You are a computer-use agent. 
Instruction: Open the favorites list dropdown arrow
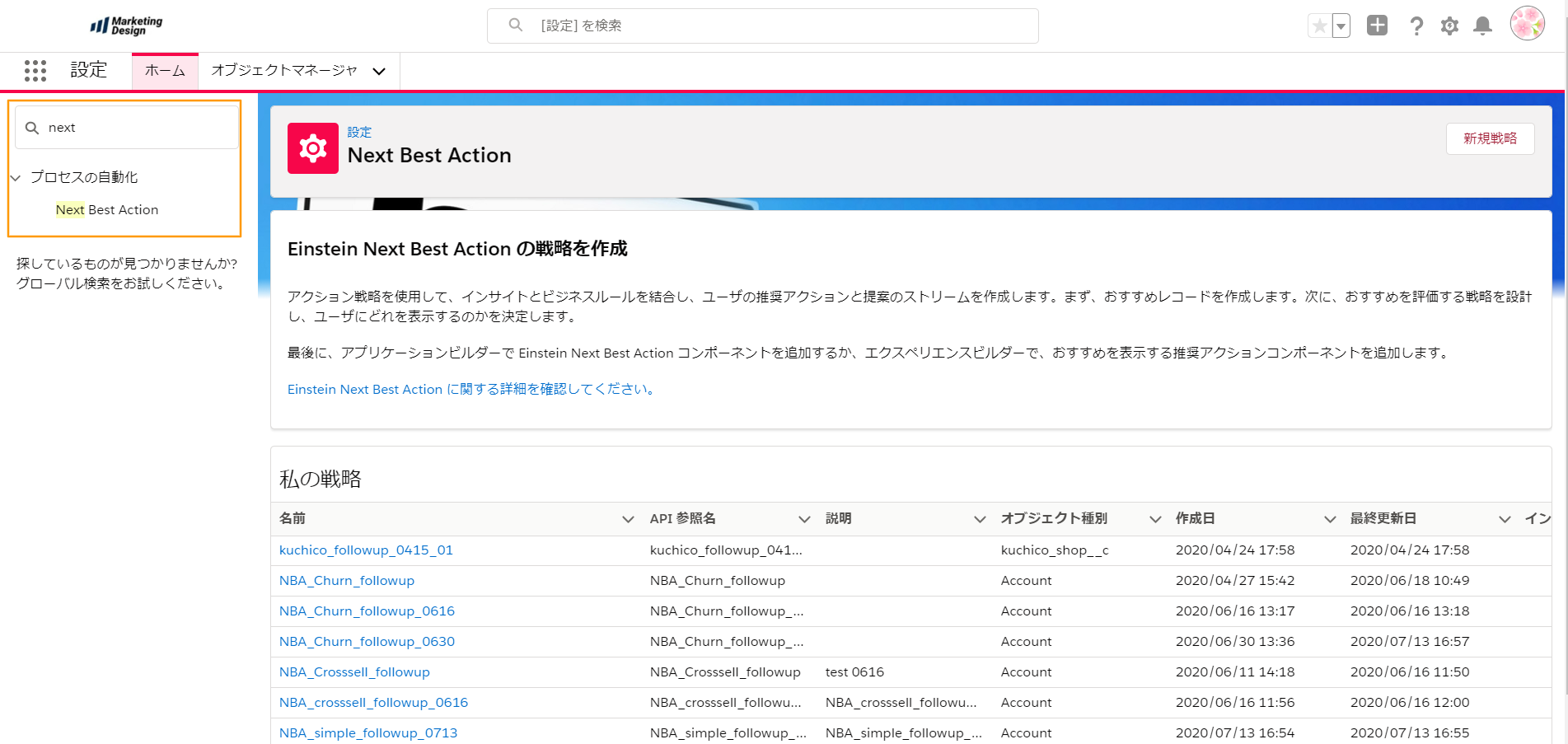1341,26
